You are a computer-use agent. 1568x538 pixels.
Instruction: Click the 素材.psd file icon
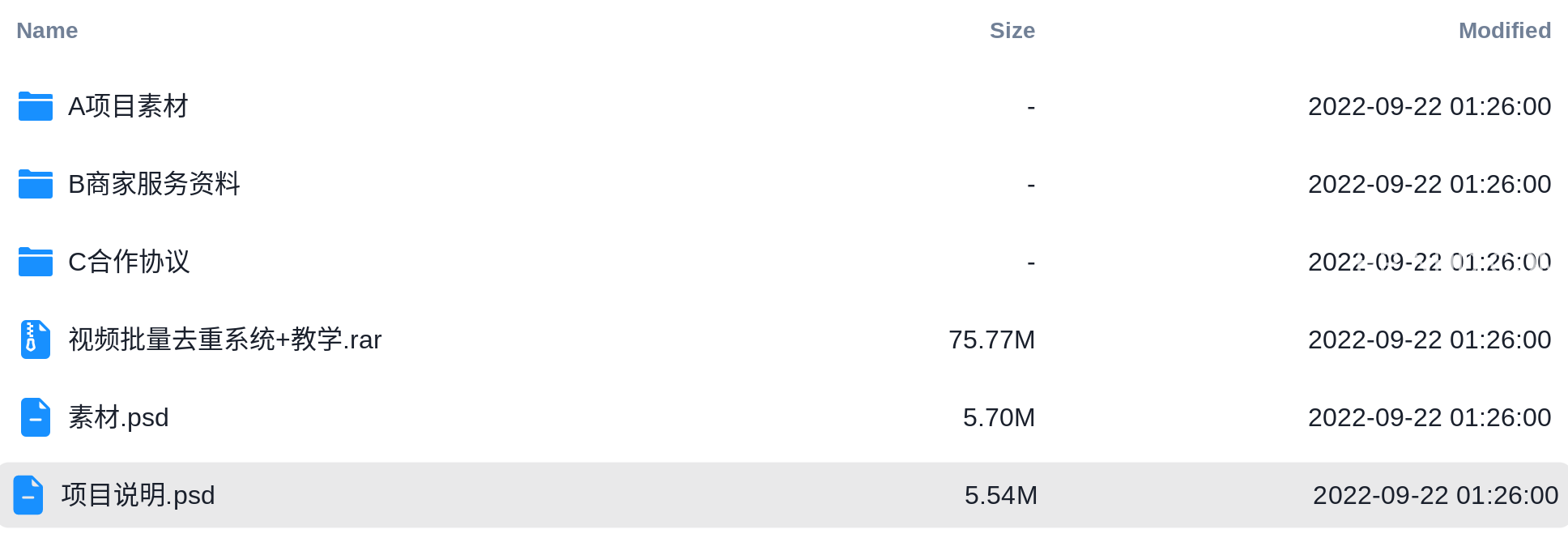click(x=36, y=417)
